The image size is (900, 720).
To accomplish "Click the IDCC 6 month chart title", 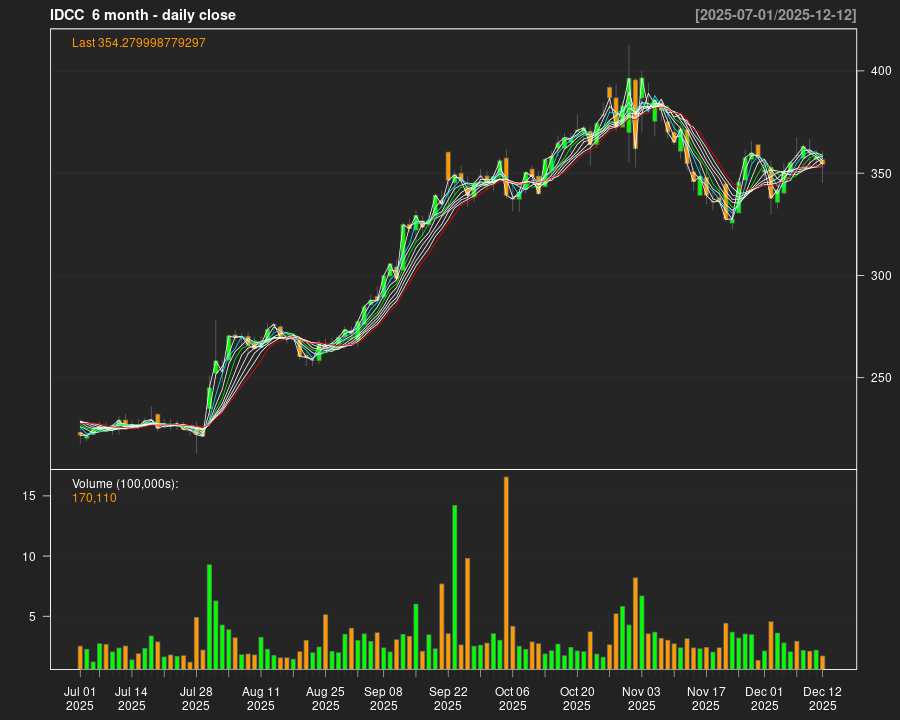I will [143, 15].
